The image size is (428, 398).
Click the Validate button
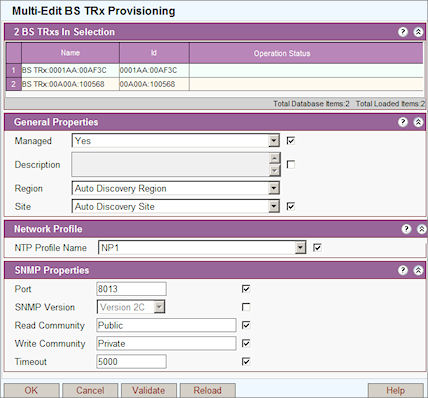pos(148,390)
